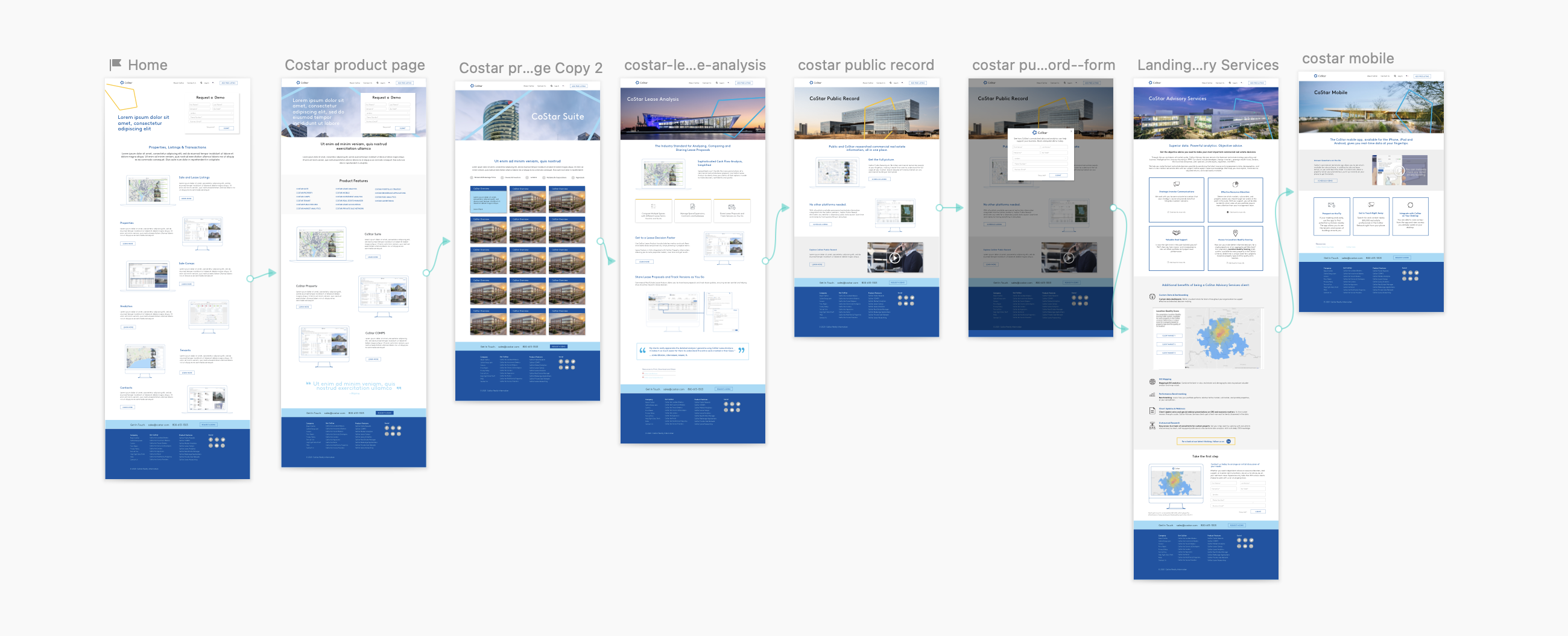Image resolution: width=1568 pixels, height=636 pixels.
Task: Select the wire handle on Costar product page edge
Action: tap(426, 273)
